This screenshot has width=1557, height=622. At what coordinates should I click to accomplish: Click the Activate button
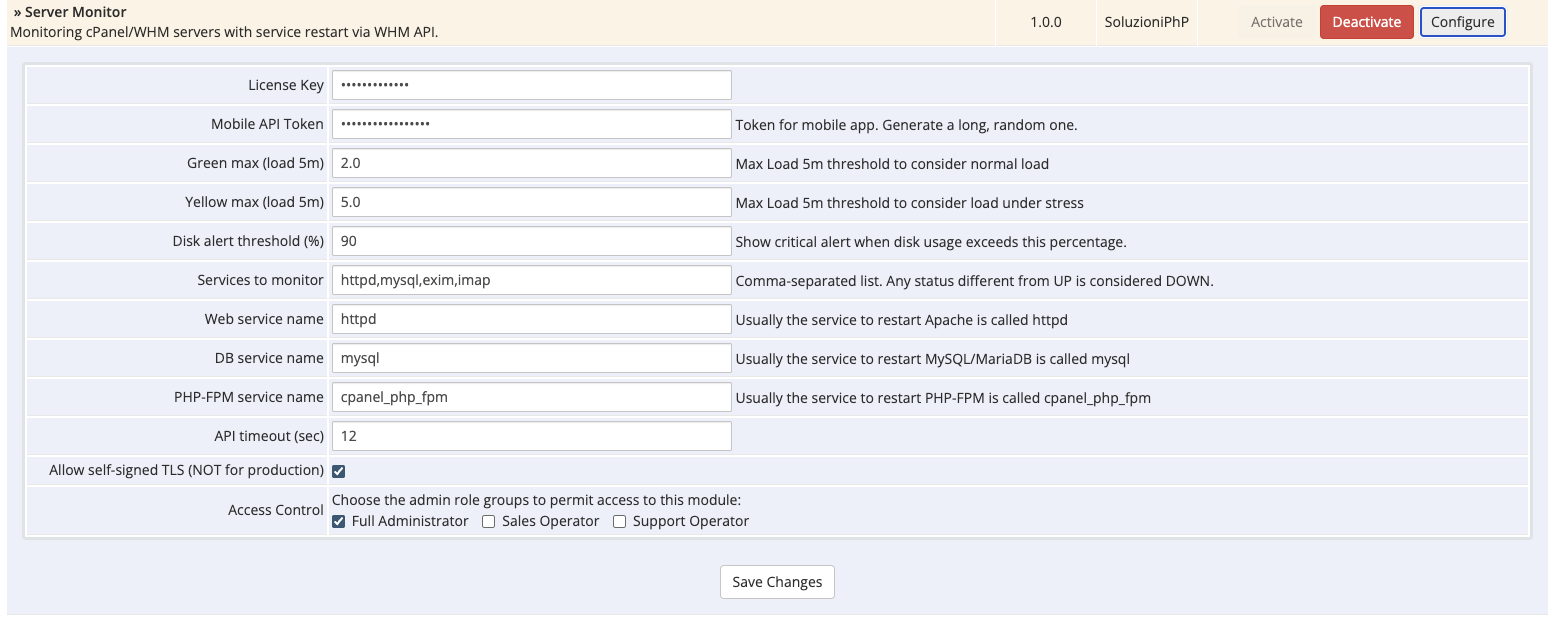point(1276,22)
